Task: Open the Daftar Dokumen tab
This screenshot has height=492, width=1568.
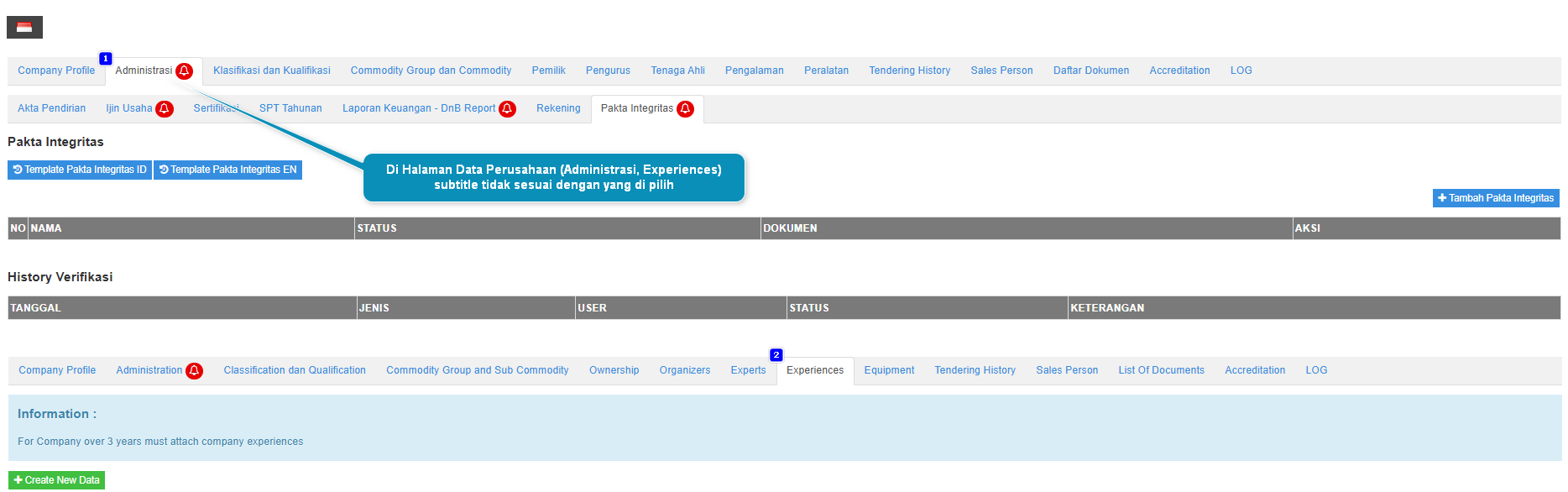Action: 1091,71
